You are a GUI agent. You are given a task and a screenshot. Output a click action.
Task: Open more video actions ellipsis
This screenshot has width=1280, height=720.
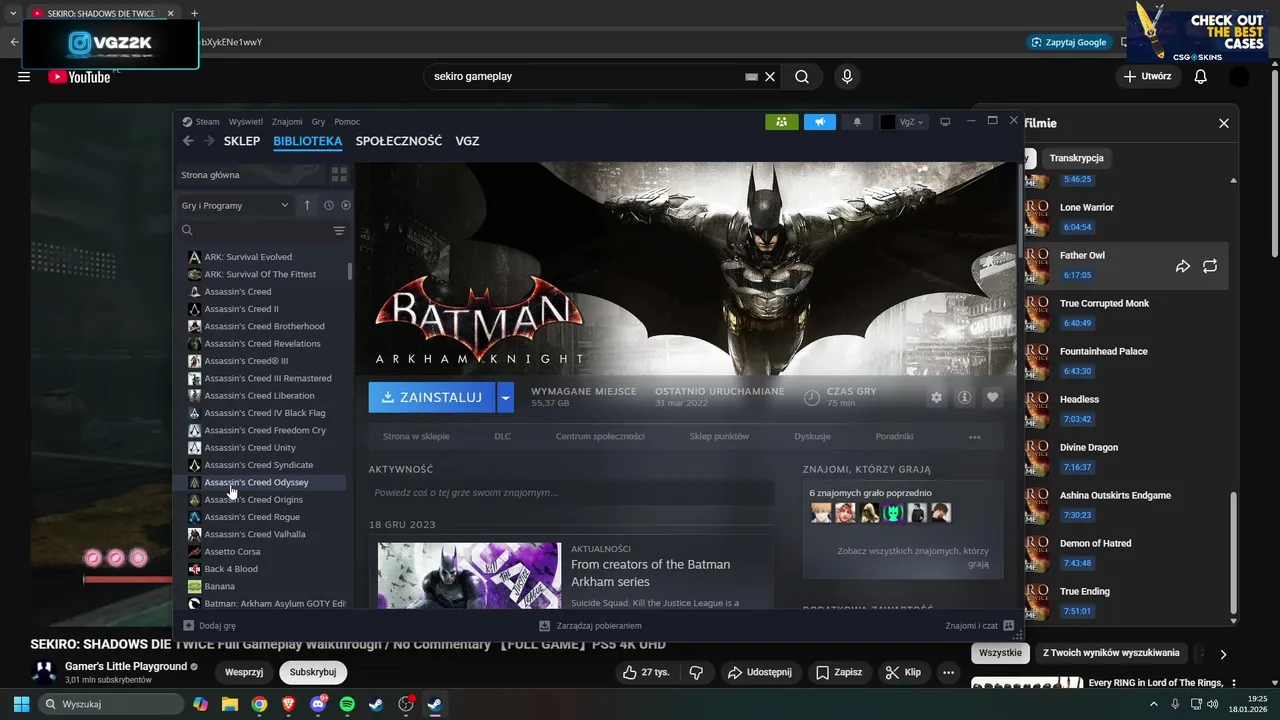(948, 672)
